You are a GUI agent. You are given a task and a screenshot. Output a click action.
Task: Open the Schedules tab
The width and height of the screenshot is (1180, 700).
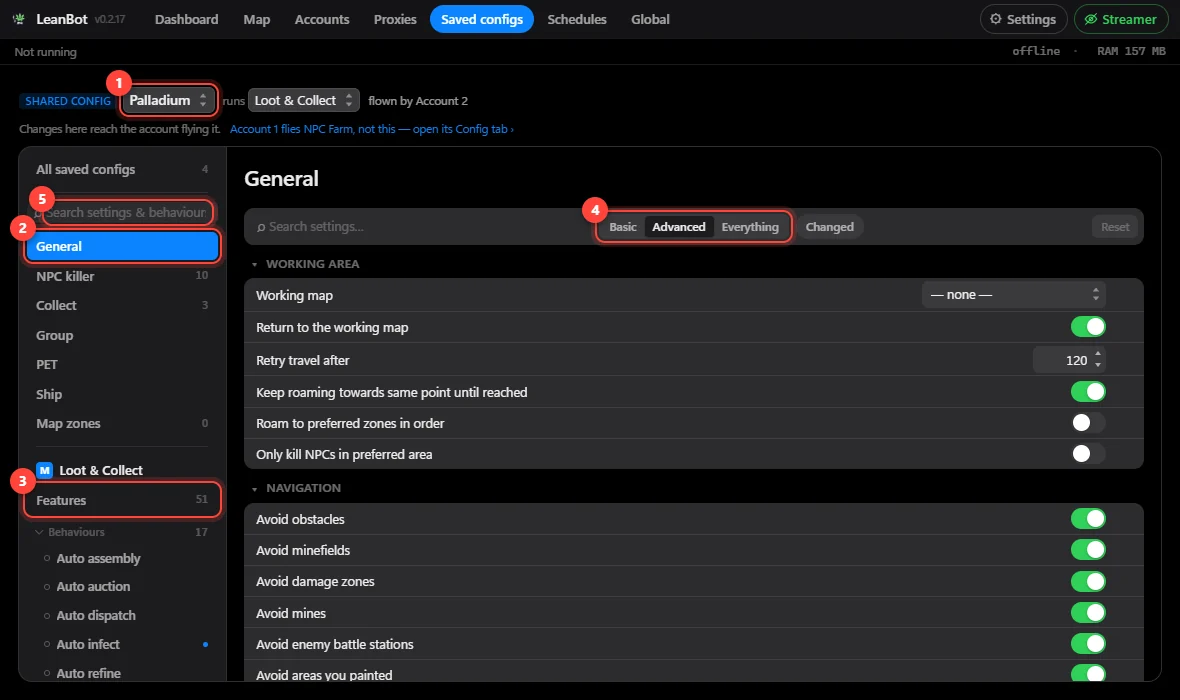pyautogui.click(x=576, y=20)
